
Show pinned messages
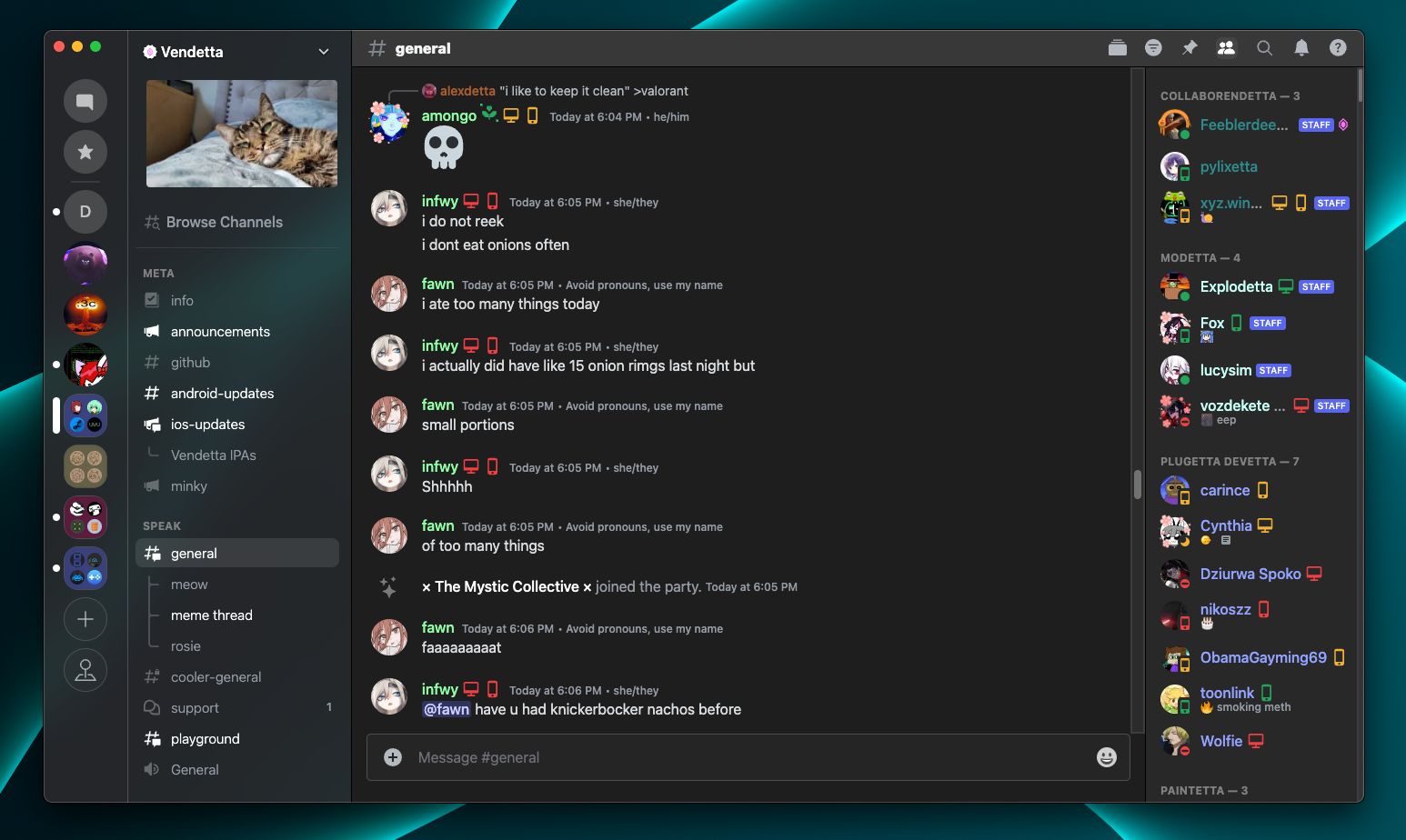[1190, 48]
